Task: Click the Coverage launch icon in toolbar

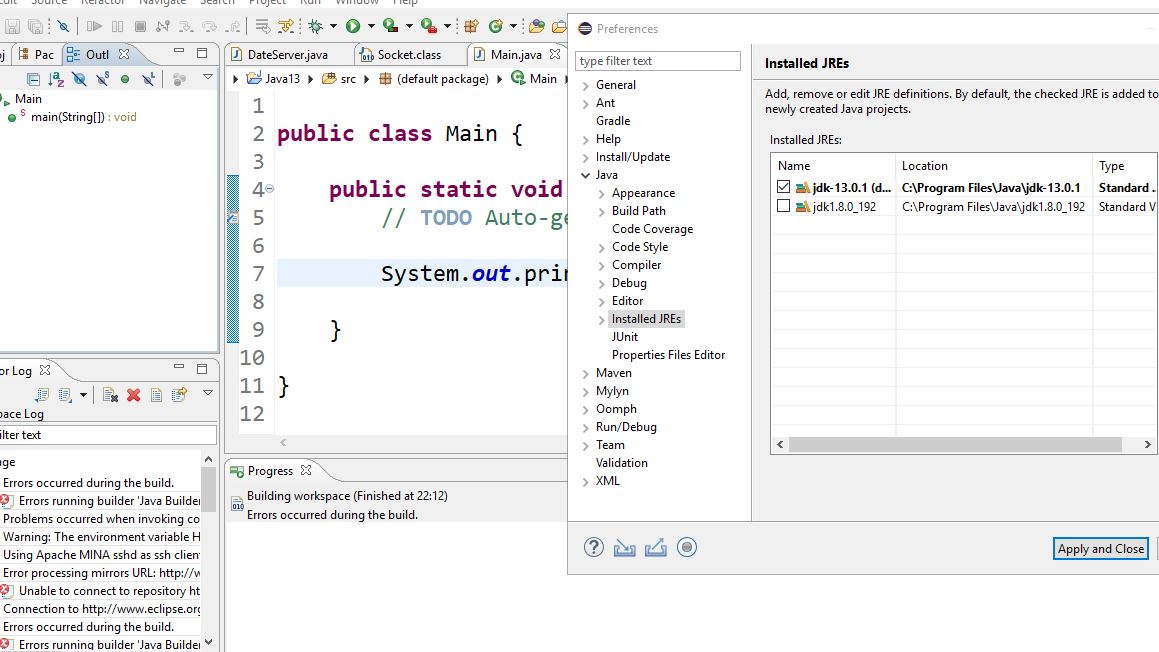Action: tap(390, 27)
